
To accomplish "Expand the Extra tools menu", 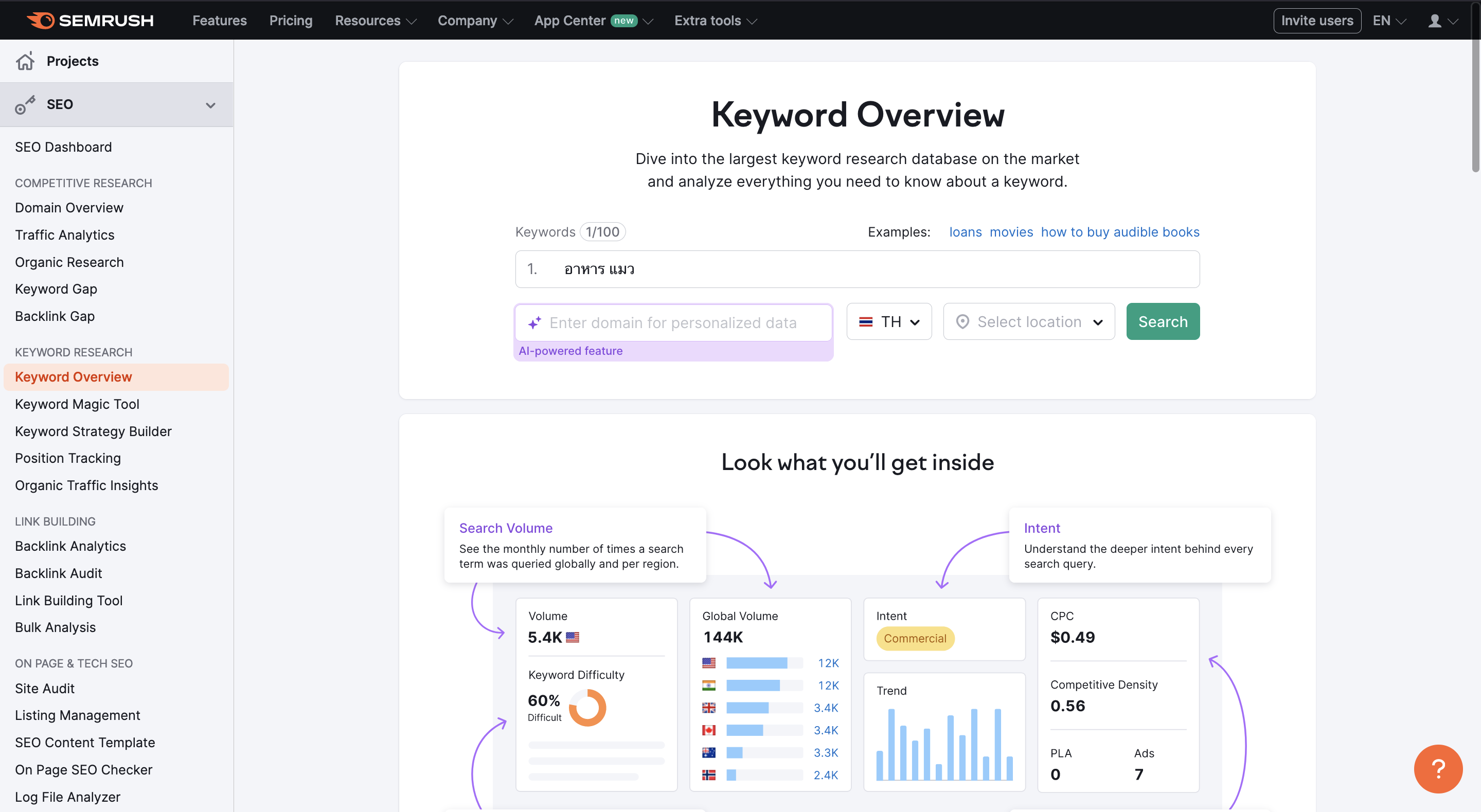I will [715, 21].
